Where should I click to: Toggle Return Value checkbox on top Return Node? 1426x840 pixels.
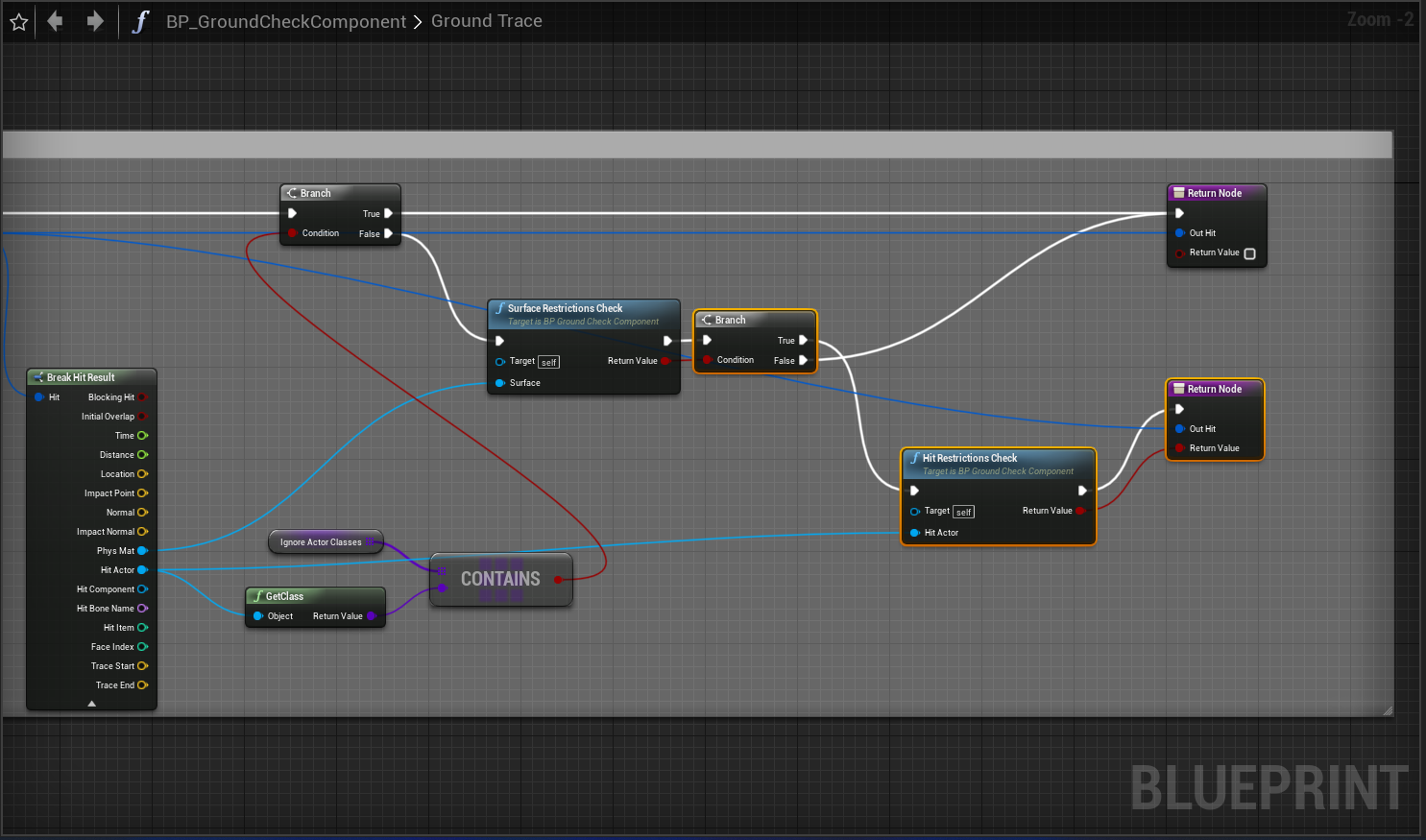tap(1249, 253)
